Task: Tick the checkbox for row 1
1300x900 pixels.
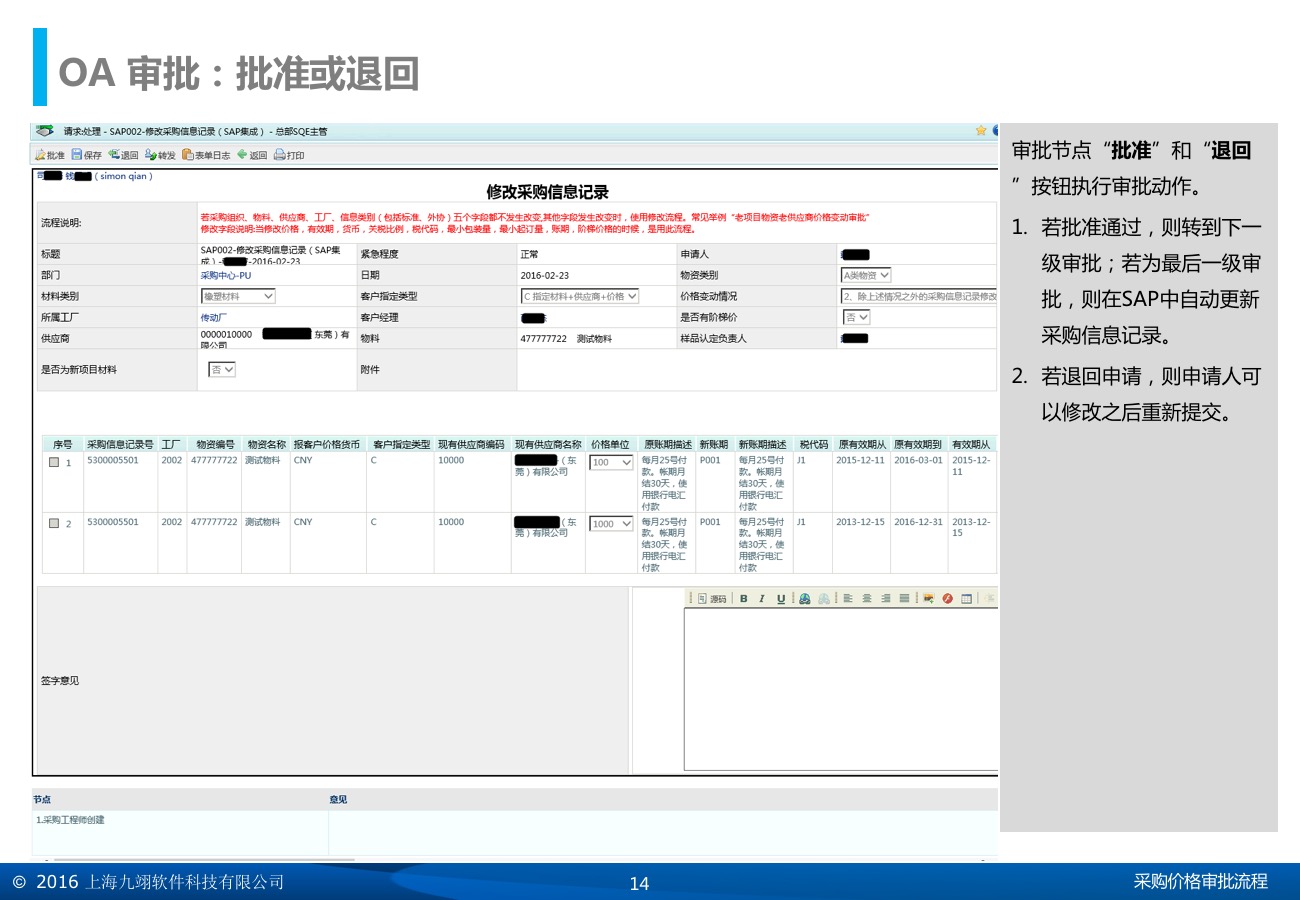Action: tap(54, 462)
